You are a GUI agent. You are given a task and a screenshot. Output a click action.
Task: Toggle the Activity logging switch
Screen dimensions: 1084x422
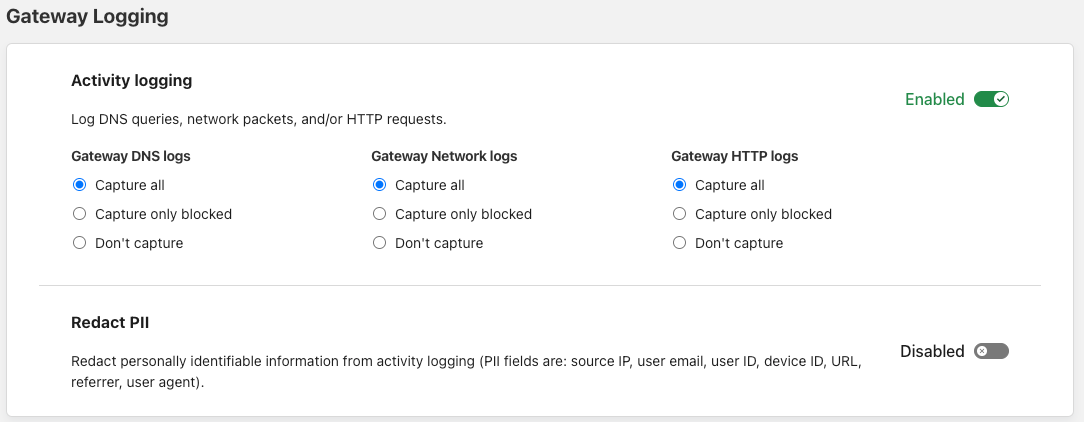click(x=991, y=99)
